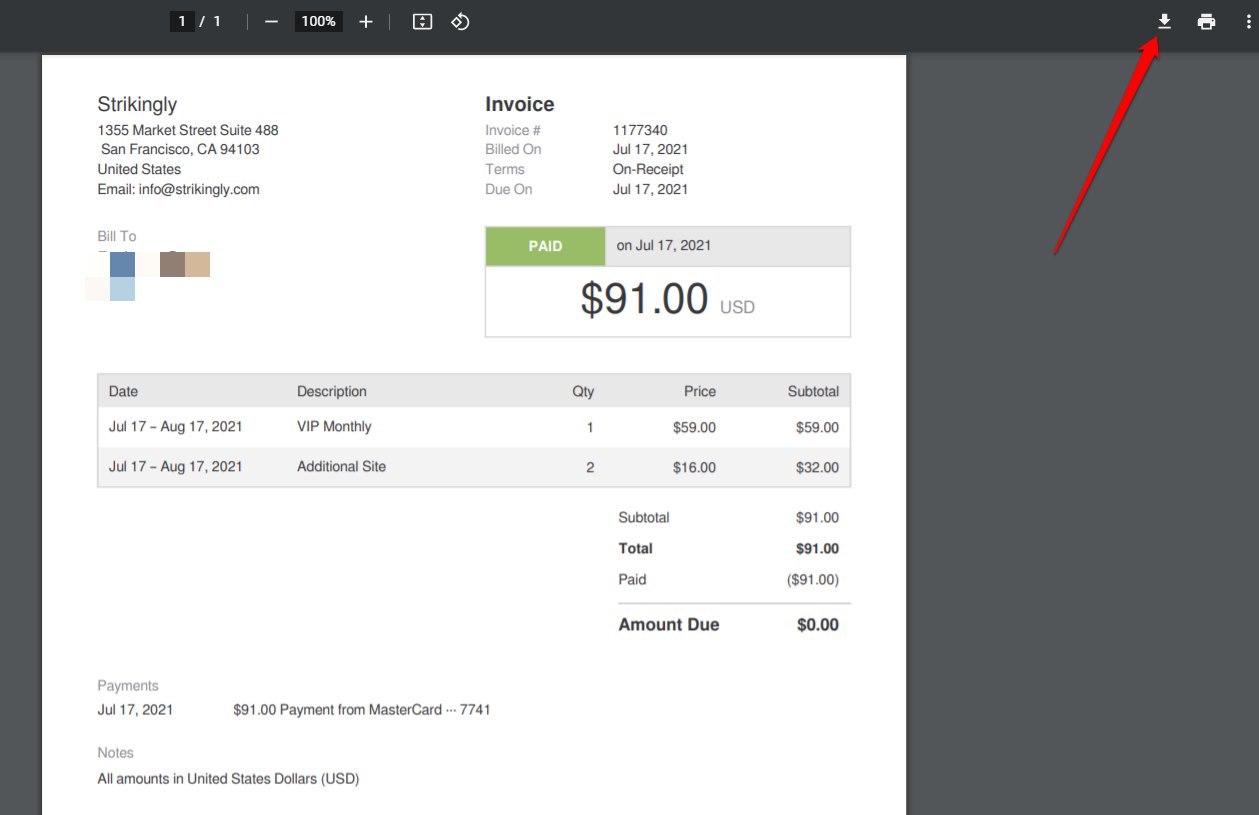The image size is (1259, 815).
Task: Select quantity 2 for Additional Site
Action: coord(590,467)
